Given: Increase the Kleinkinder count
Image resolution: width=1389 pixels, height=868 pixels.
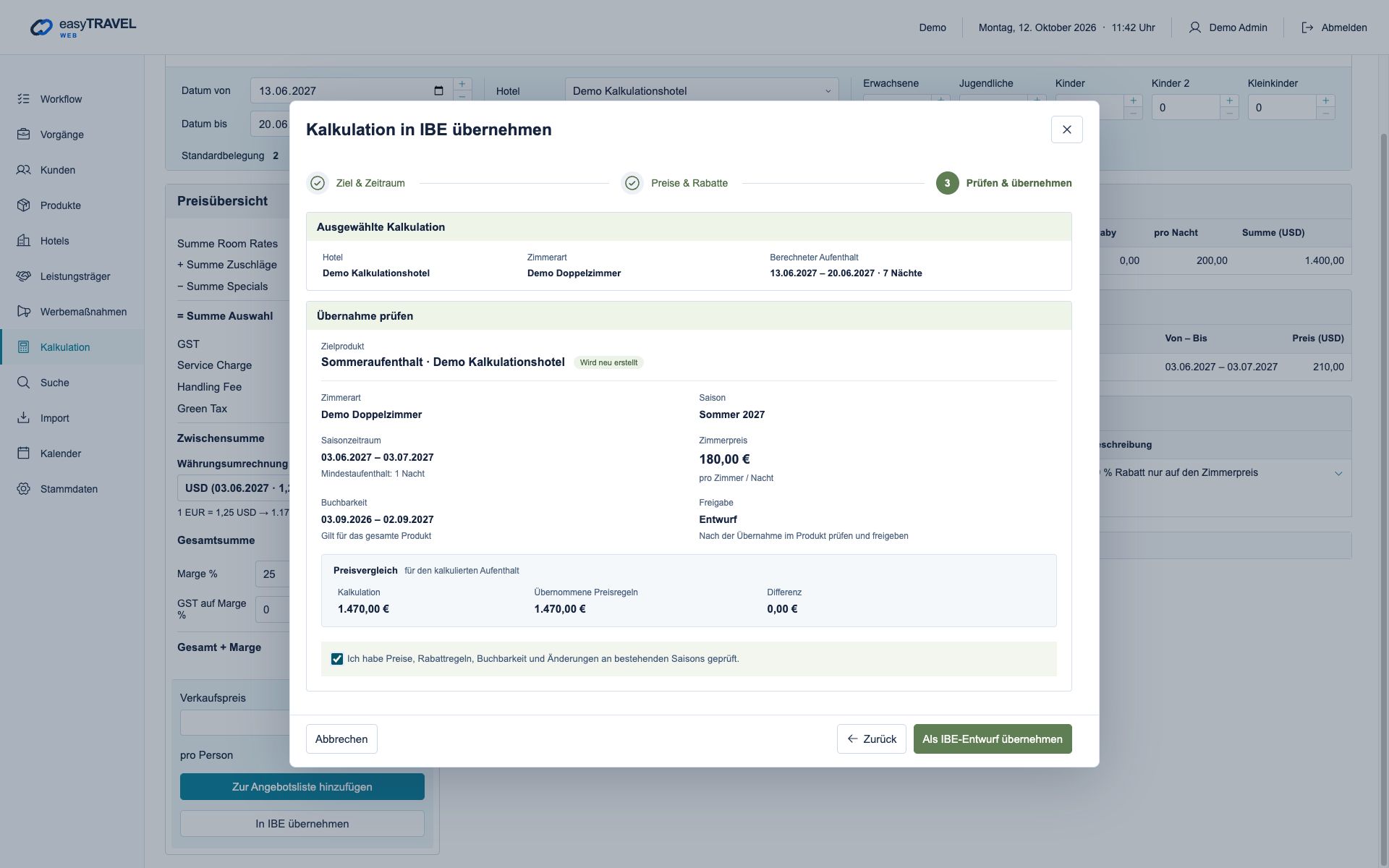Looking at the screenshot, I should [x=1325, y=101].
